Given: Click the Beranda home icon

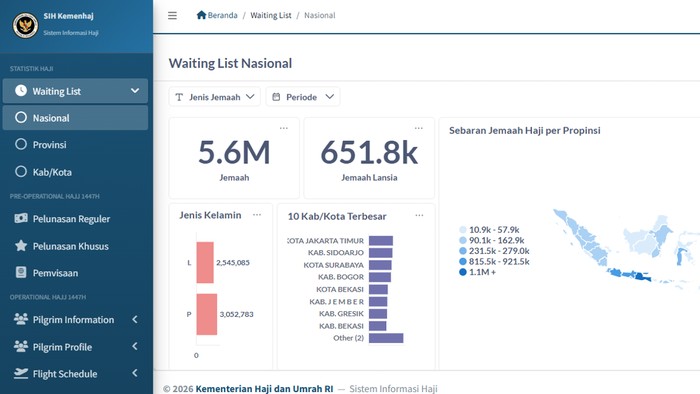Looking at the screenshot, I should (x=201, y=15).
